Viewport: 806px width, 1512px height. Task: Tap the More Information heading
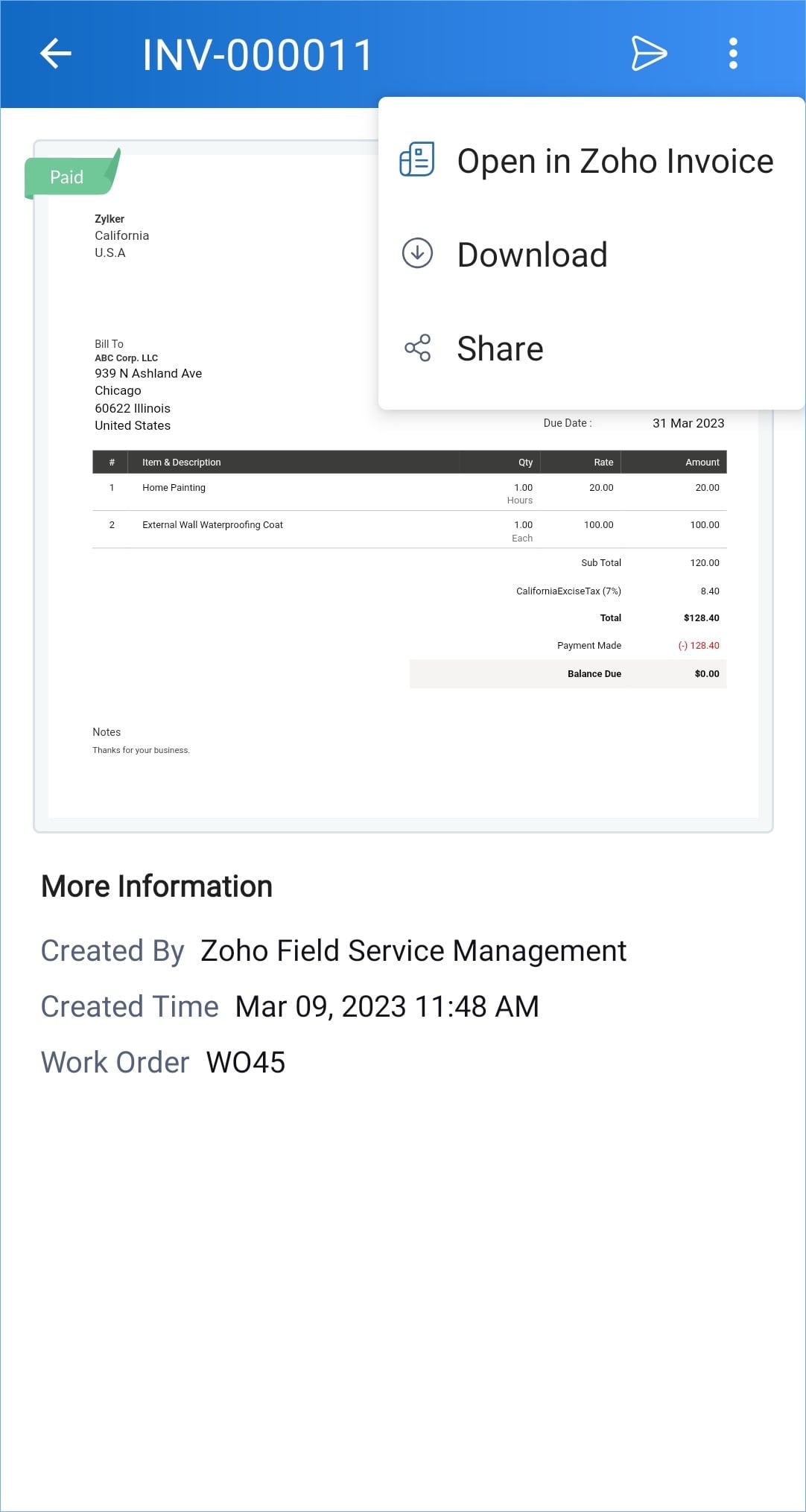tap(156, 886)
